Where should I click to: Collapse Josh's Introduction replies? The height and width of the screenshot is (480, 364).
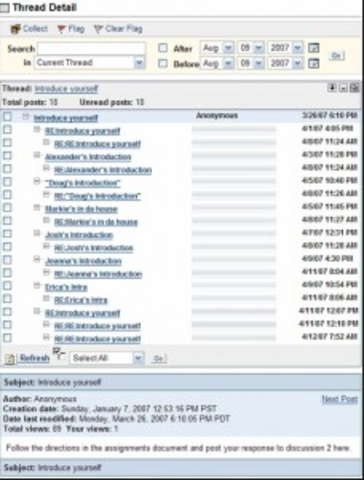click(x=37, y=233)
